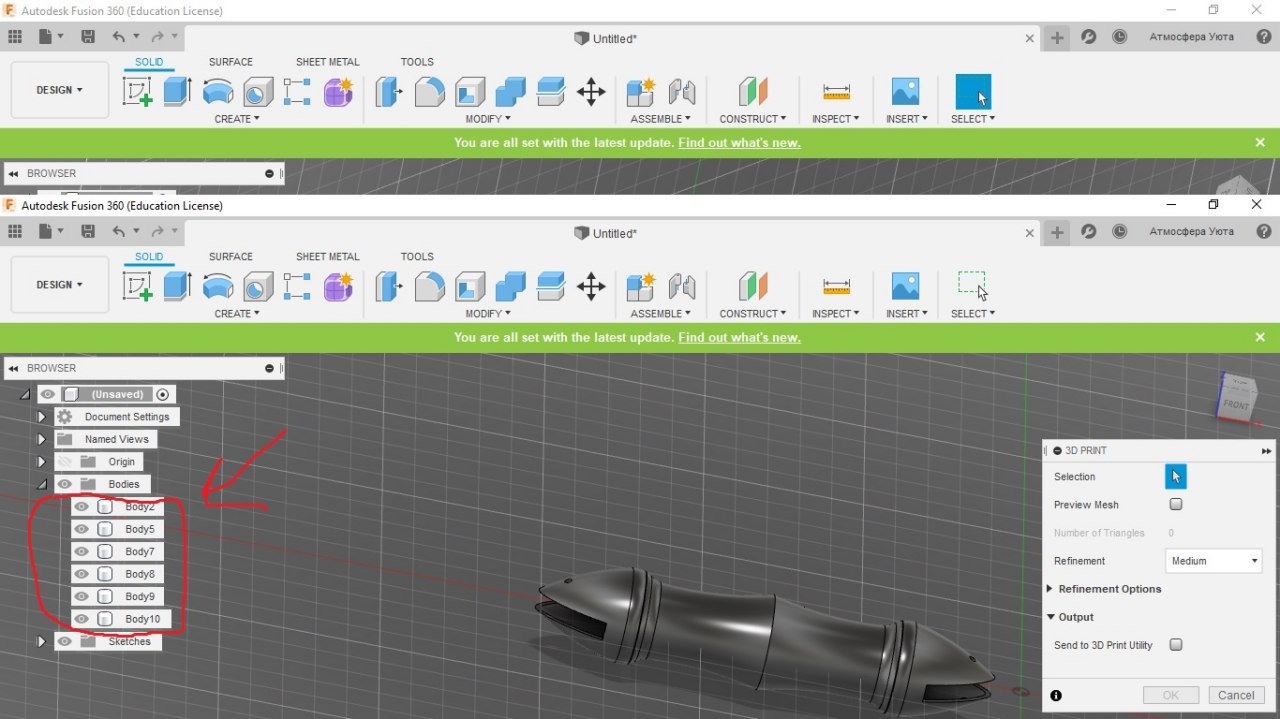Select the Body10 item in browser tree

click(142, 619)
